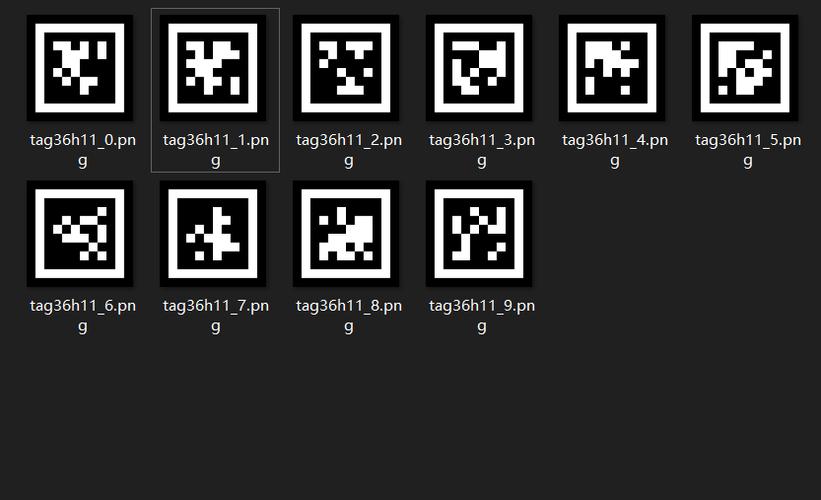Click the tag36h11_7.png thumbnail image
Viewport: 821px width, 500px height.
click(x=213, y=234)
